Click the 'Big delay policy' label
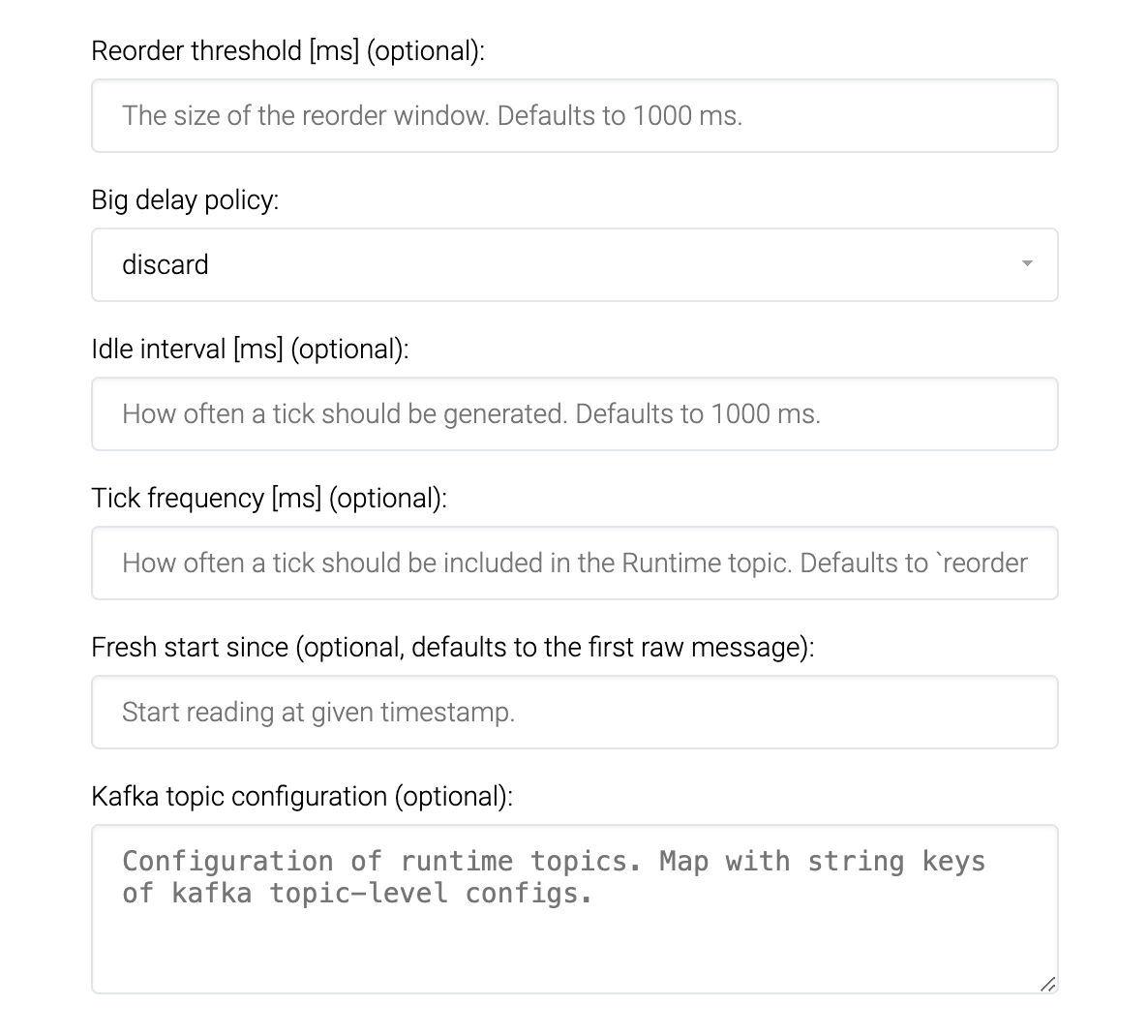Viewport: 1148px width, 1036px height. tap(185, 200)
